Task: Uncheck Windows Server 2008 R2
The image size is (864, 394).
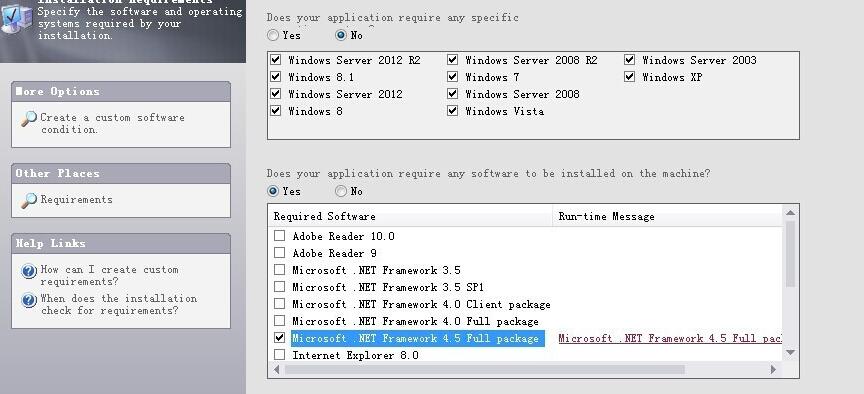Action: 452,60
